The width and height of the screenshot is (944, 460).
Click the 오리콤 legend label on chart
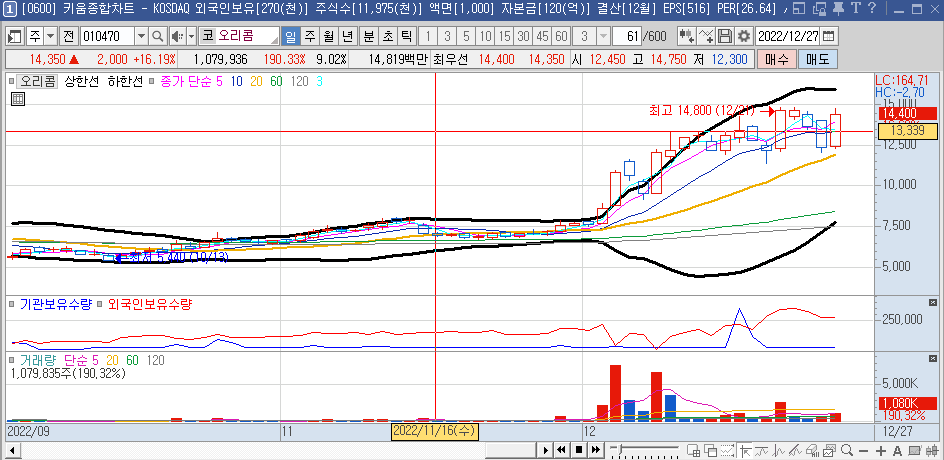point(36,82)
